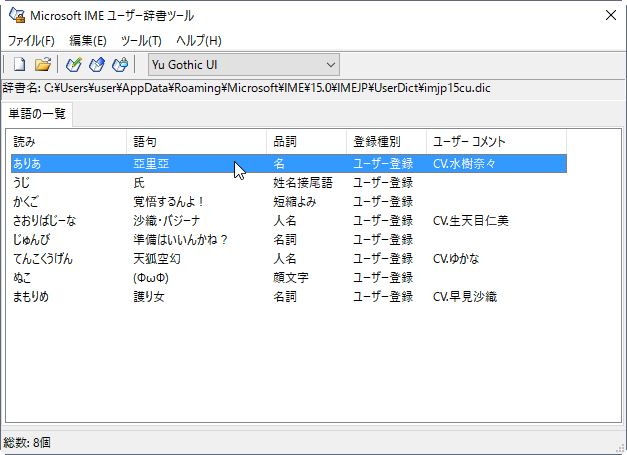Sort by the 登録種別 column header

[x=386, y=142]
